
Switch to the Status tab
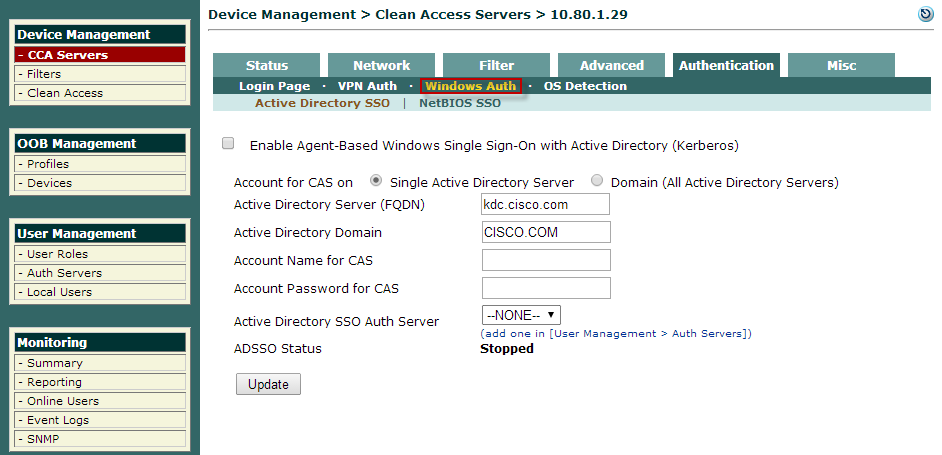click(x=267, y=66)
